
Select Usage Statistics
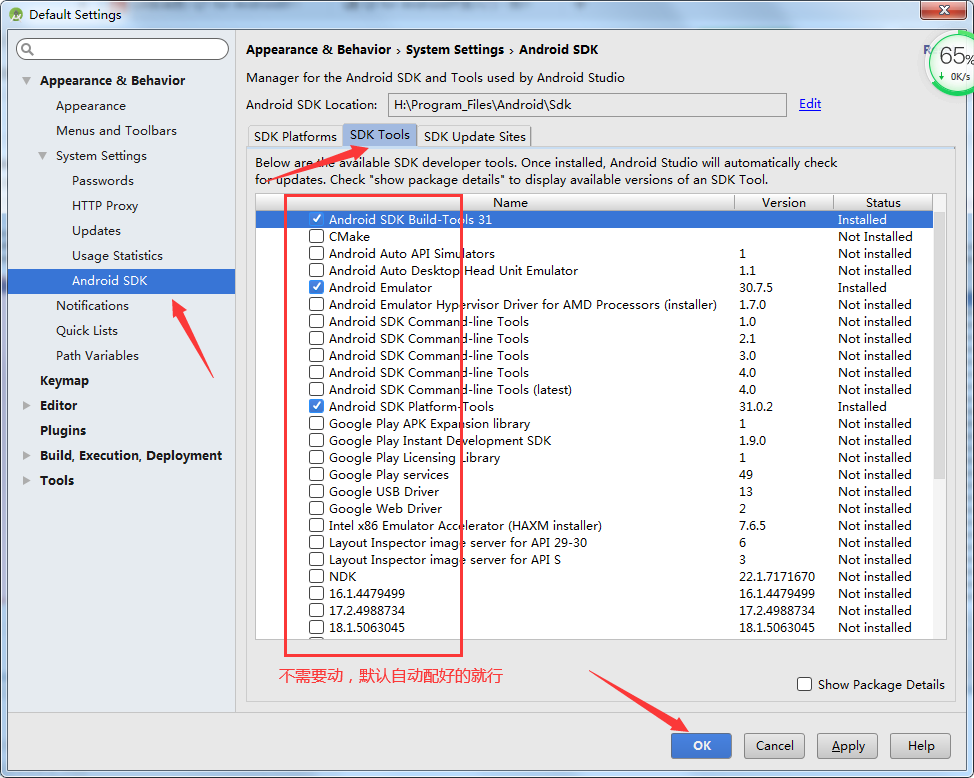(x=117, y=255)
